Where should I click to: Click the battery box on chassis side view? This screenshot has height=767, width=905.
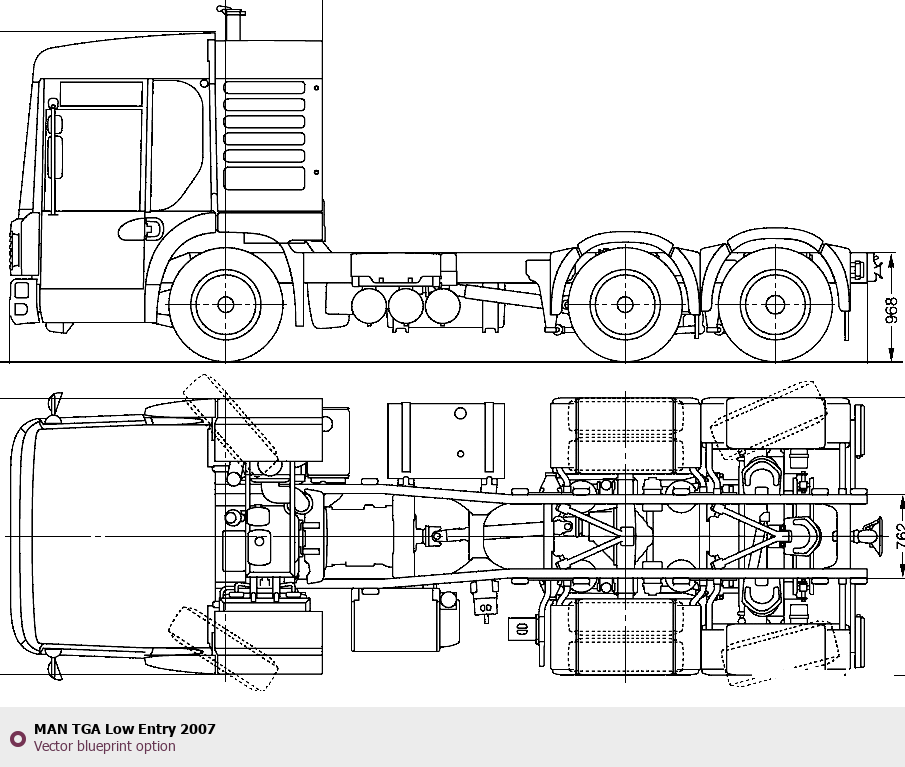396,270
